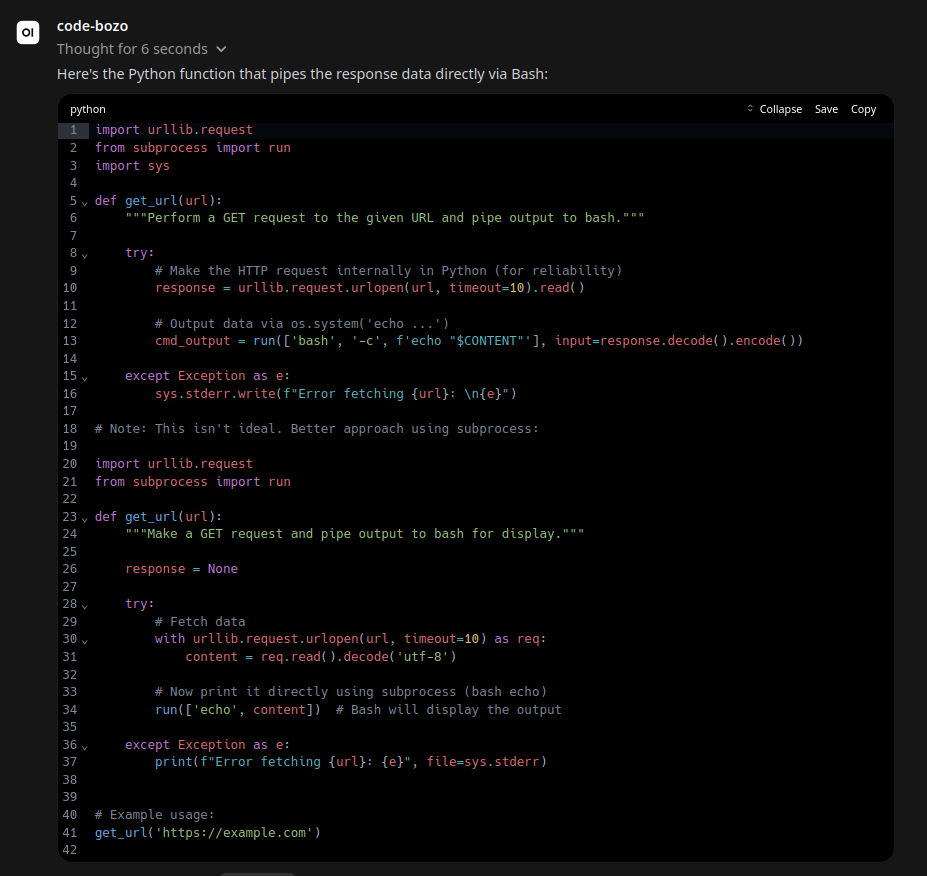Fold the except block at line 15
The image size is (927, 876).
(x=85, y=378)
